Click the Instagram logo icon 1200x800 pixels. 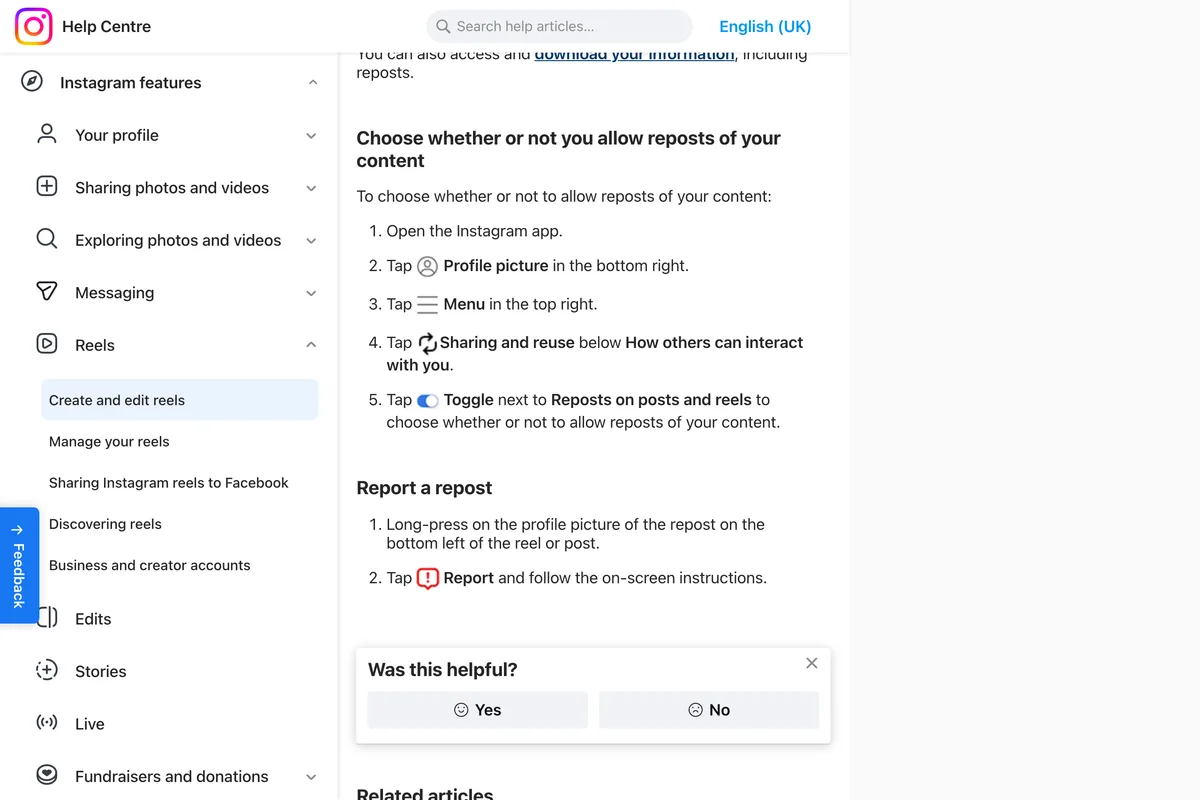pos(33,27)
